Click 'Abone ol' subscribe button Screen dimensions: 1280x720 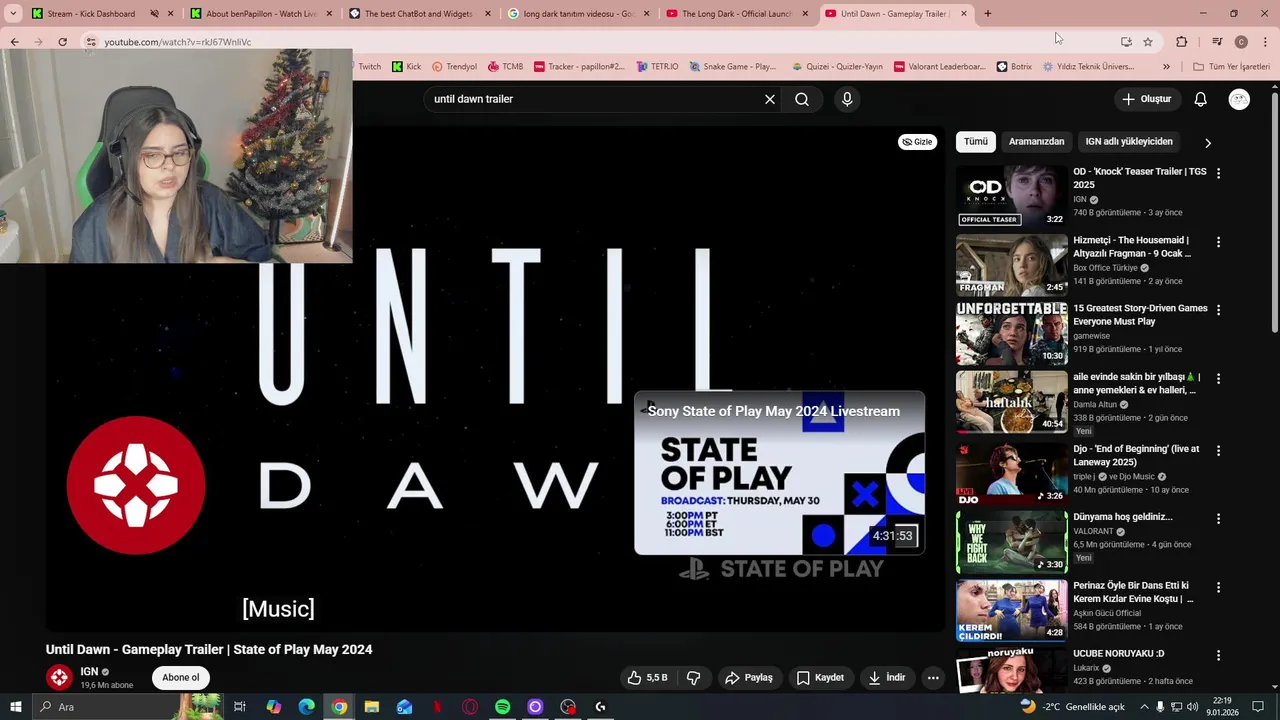181,677
